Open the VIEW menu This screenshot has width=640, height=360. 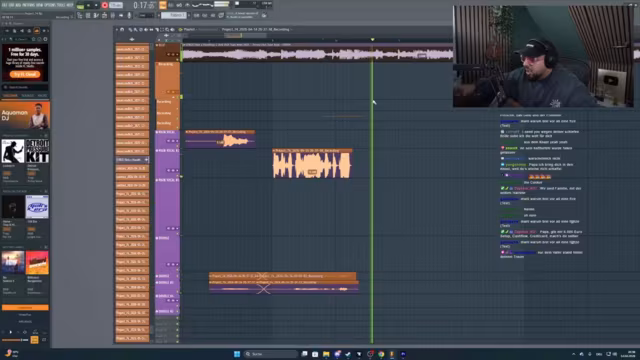[39, 5]
